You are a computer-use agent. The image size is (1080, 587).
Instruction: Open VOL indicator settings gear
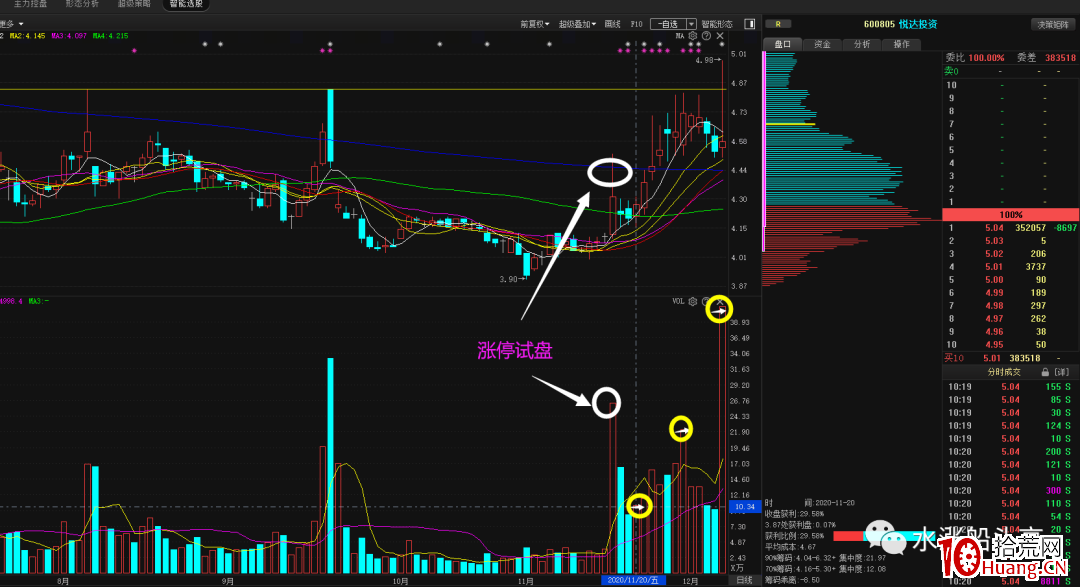click(693, 302)
